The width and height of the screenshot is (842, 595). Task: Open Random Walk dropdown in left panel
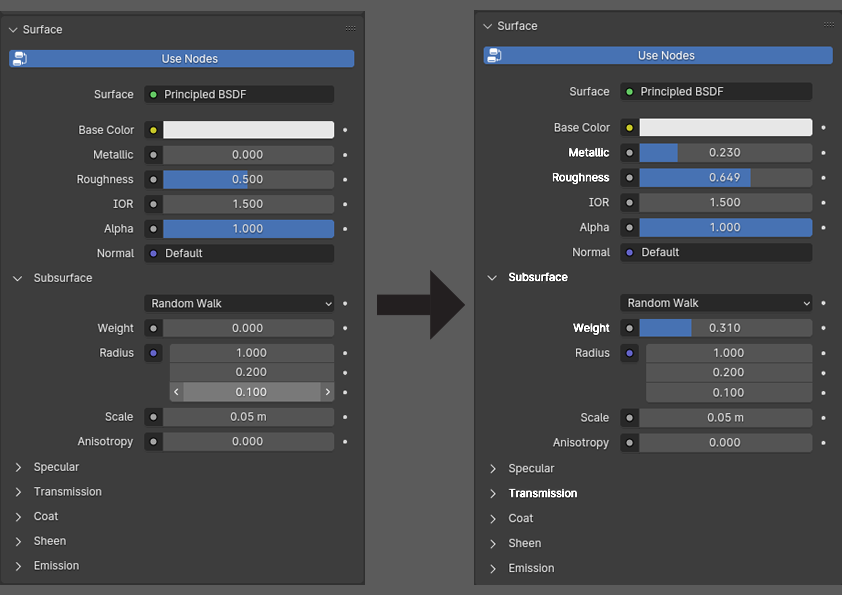(239, 303)
